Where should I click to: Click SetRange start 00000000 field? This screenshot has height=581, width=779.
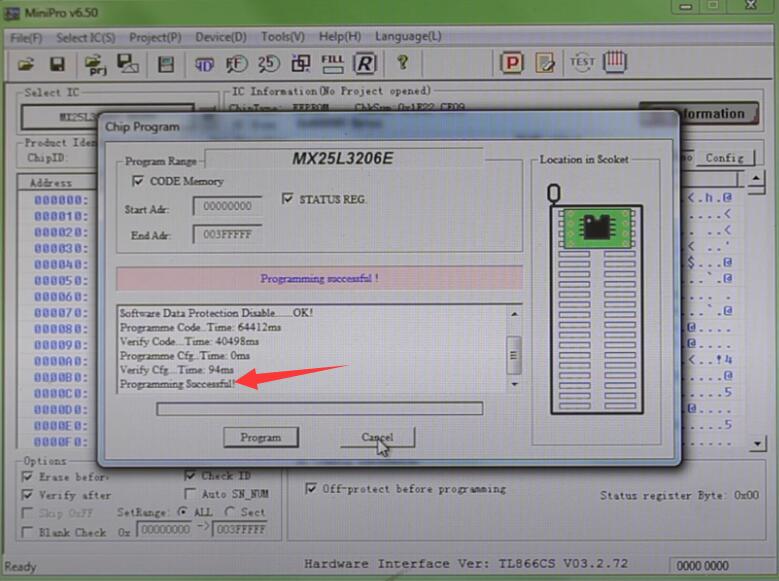(164, 529)
